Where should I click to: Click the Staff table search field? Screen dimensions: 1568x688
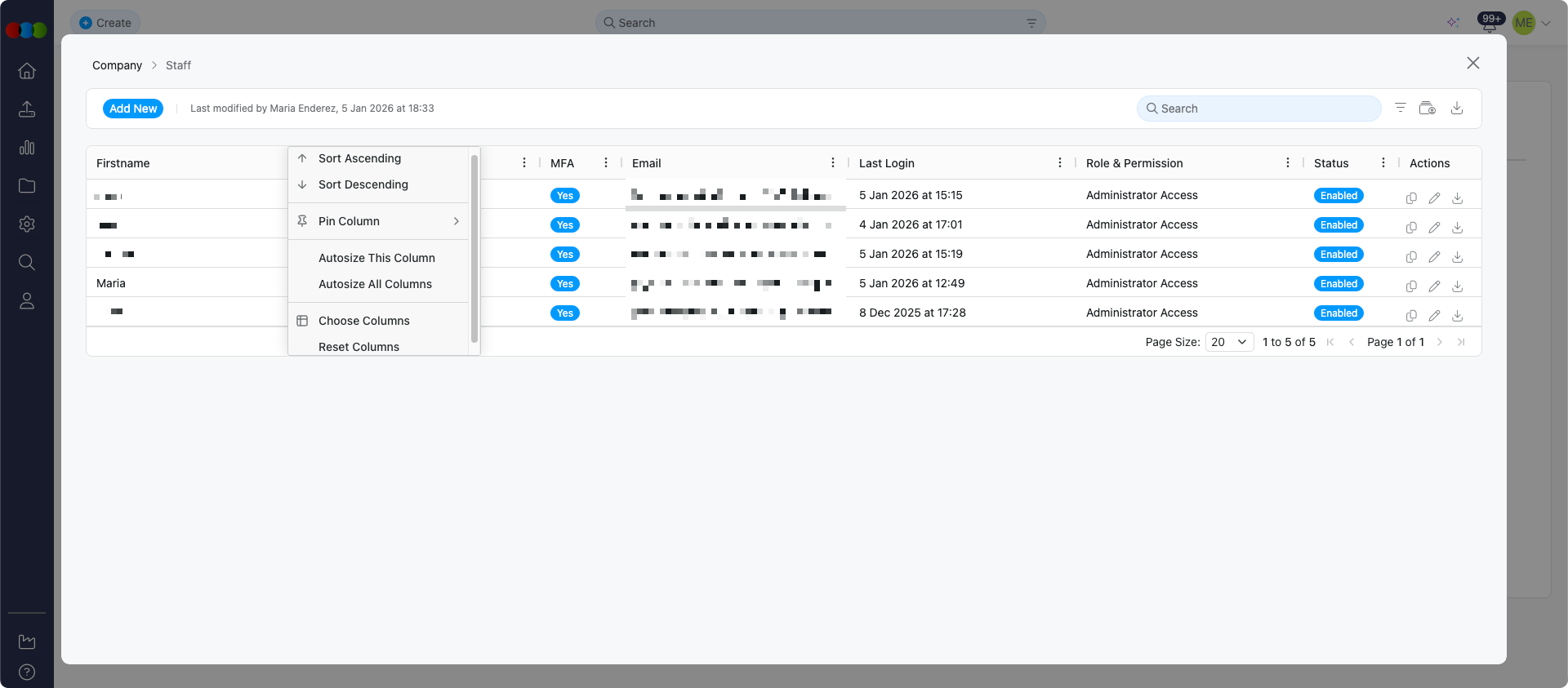1258,109
